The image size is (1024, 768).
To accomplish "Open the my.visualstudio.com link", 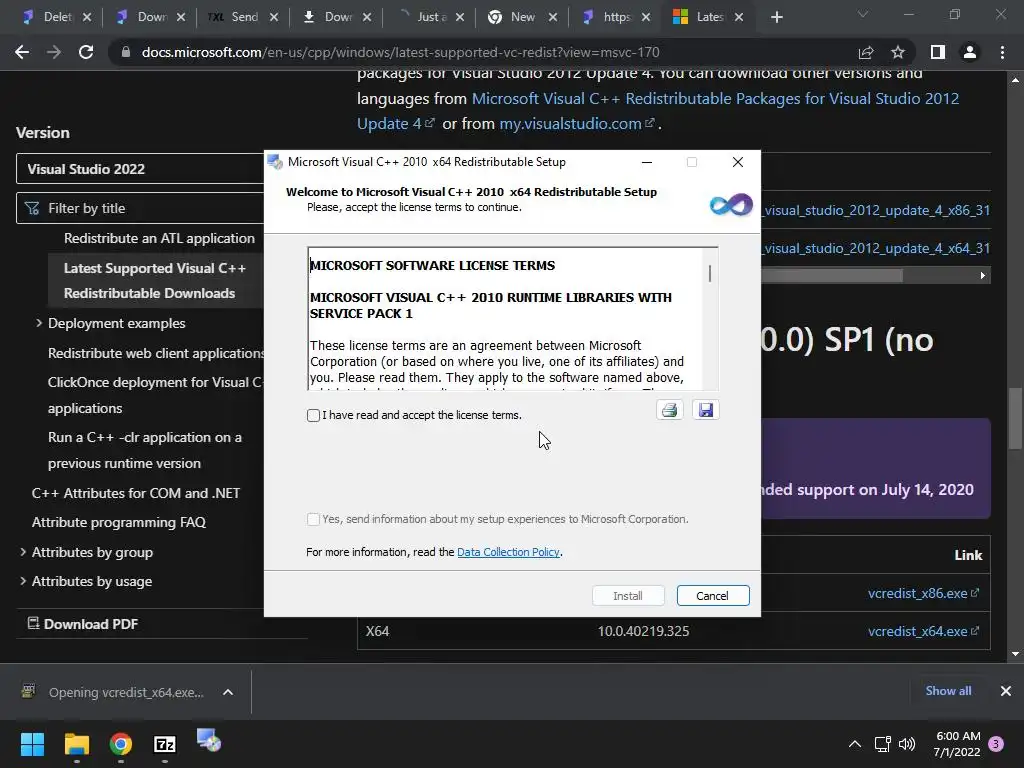I will tap(576, 123).
